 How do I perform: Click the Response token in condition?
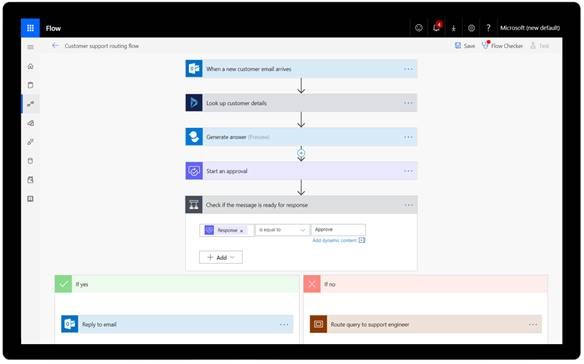[x=226, y=230]
